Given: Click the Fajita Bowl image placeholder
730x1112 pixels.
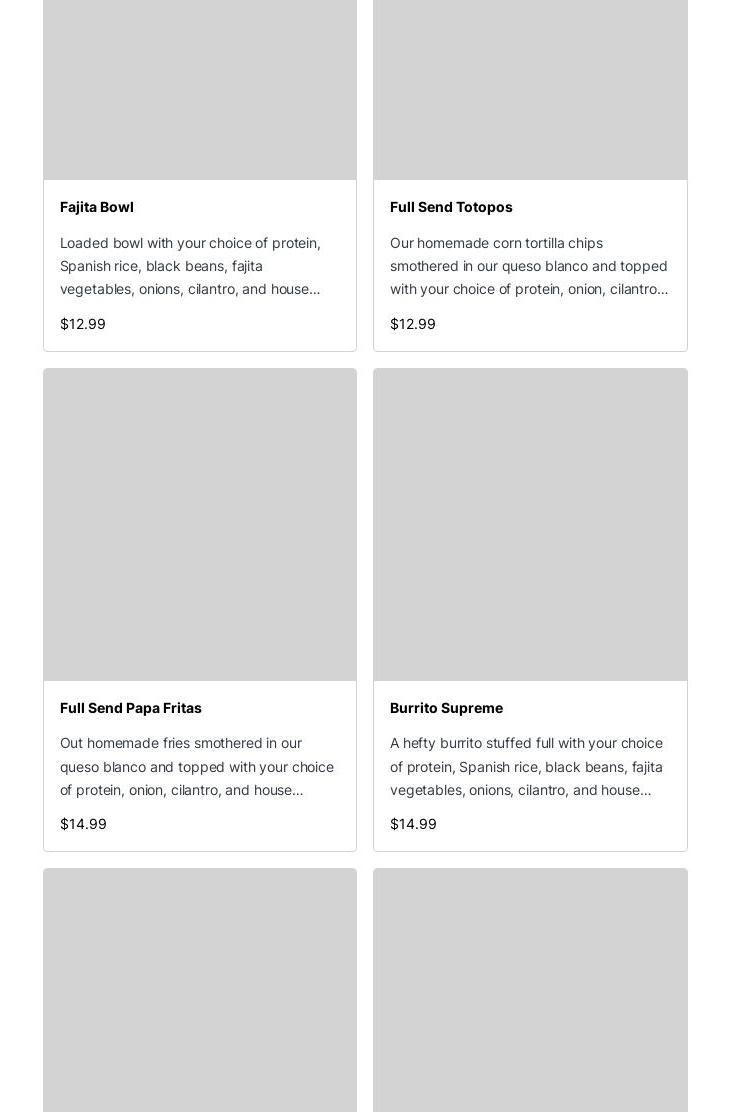Looking at the screenshot, I should (x=200, y=90).
